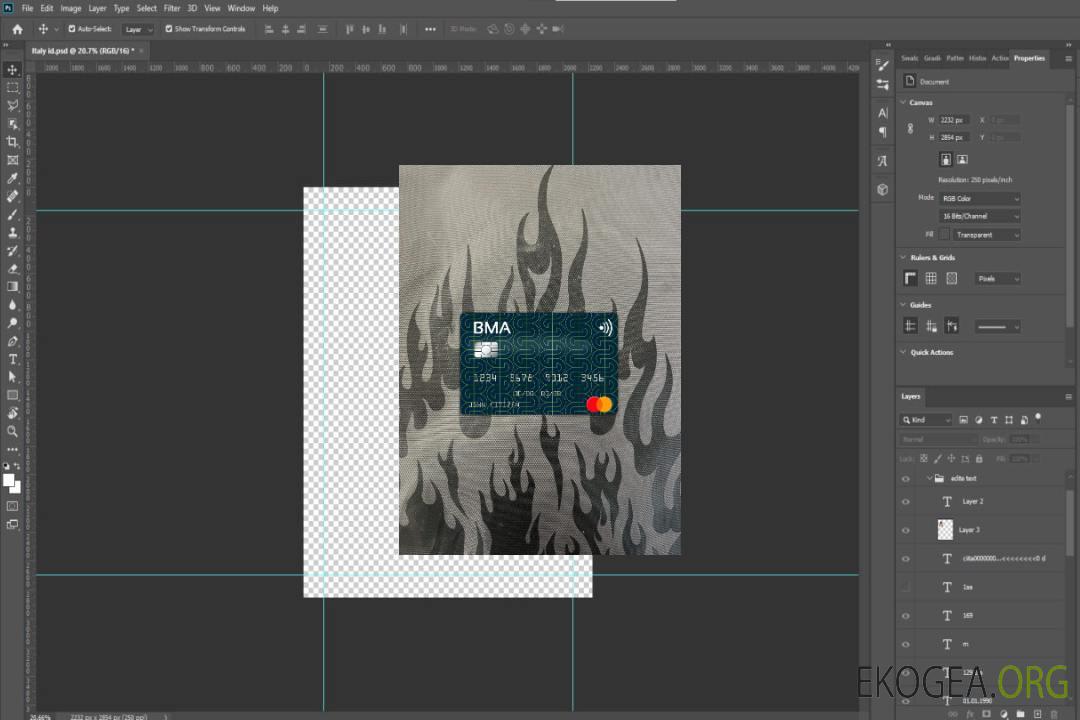Hide Layer 2 using its eye icon
Image resolution: width=1080 pixels, height=720 pixels.
coord(906,502)
